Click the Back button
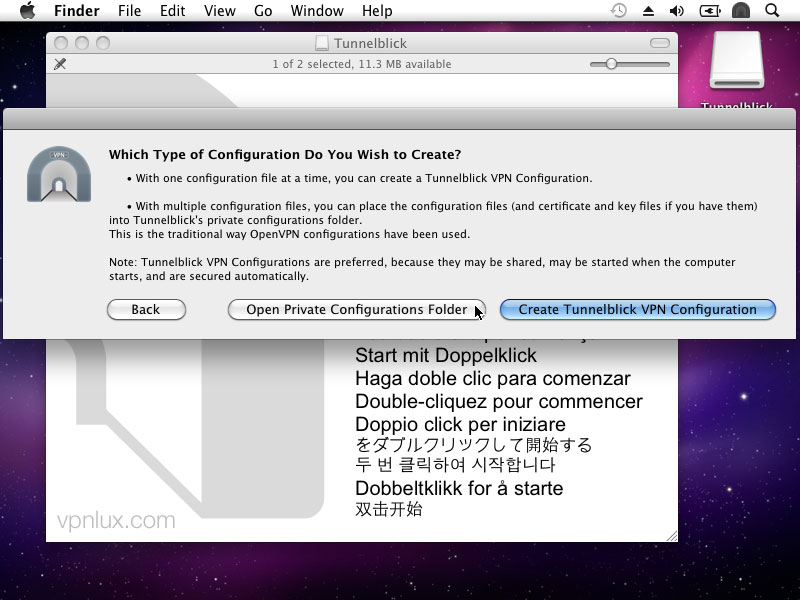The height and width of the screenshot is (600, 800). click(146, 310)
